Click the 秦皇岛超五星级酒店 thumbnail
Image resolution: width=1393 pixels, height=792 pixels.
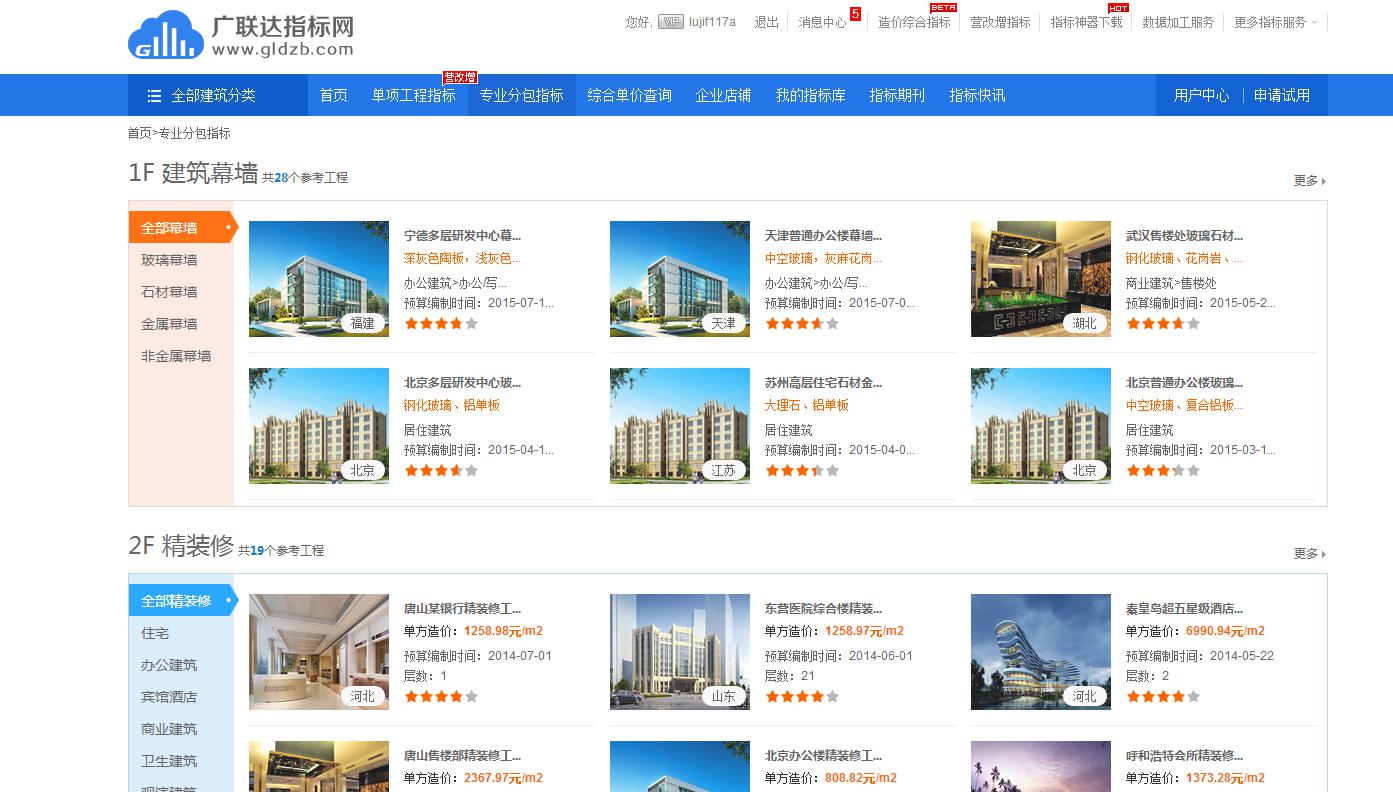pos(1040,652)
